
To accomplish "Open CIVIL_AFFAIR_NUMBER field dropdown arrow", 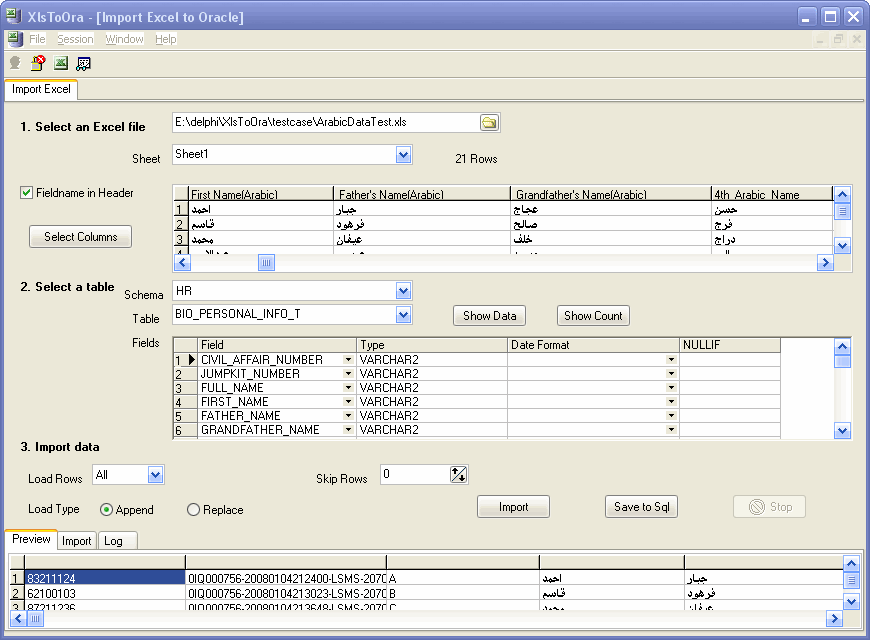I will (x=348, y=360).
